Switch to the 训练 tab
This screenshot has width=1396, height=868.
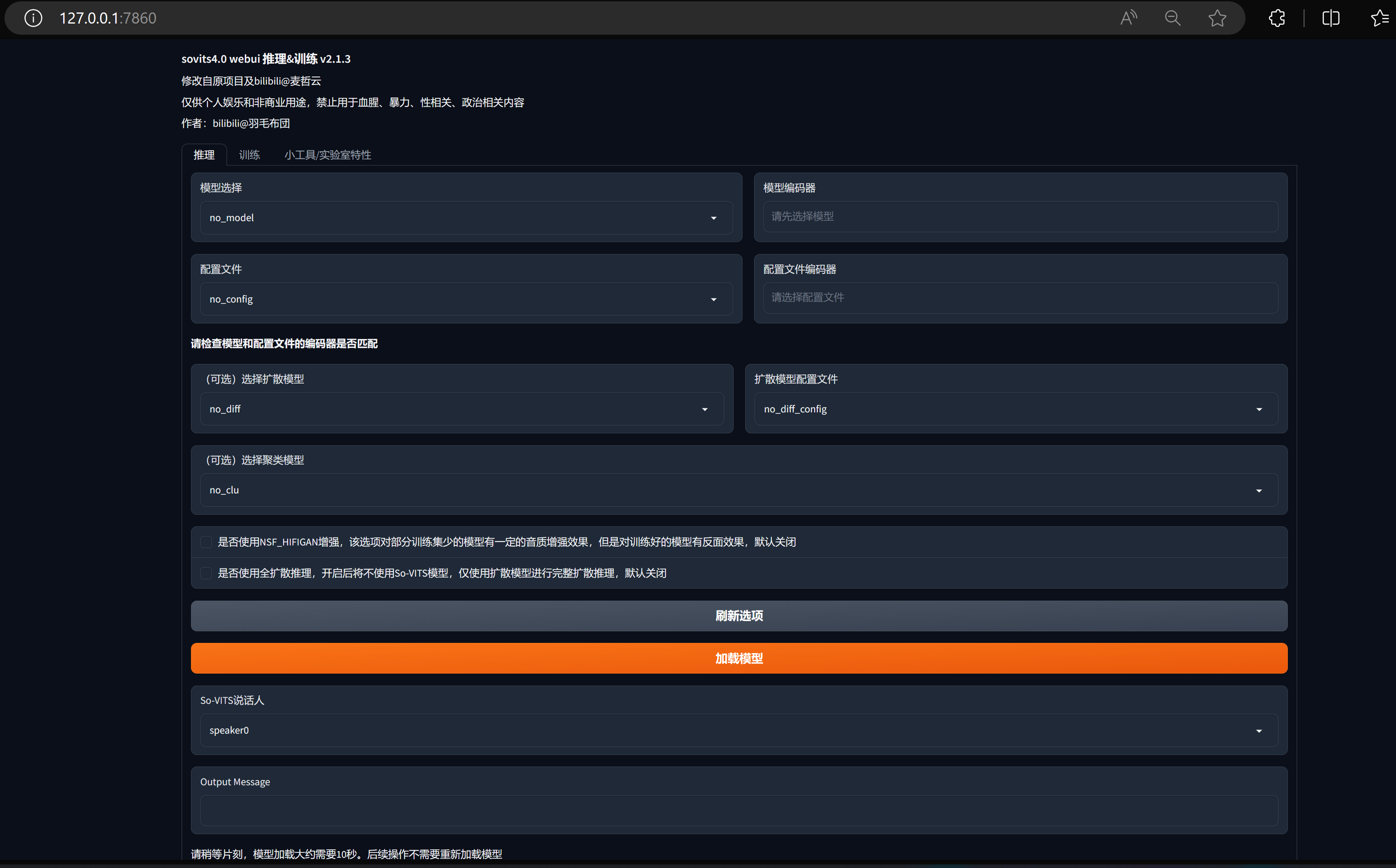[x=249, y=155]
